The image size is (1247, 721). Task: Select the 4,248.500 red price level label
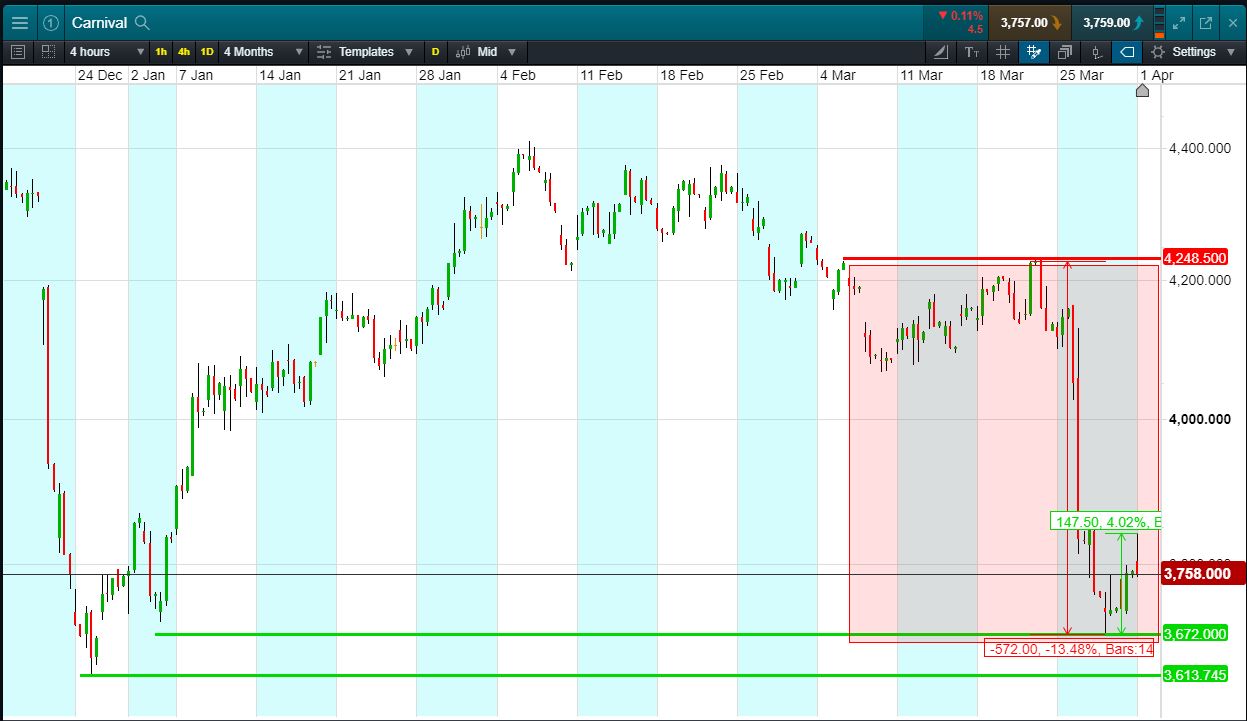point(1196,258)
